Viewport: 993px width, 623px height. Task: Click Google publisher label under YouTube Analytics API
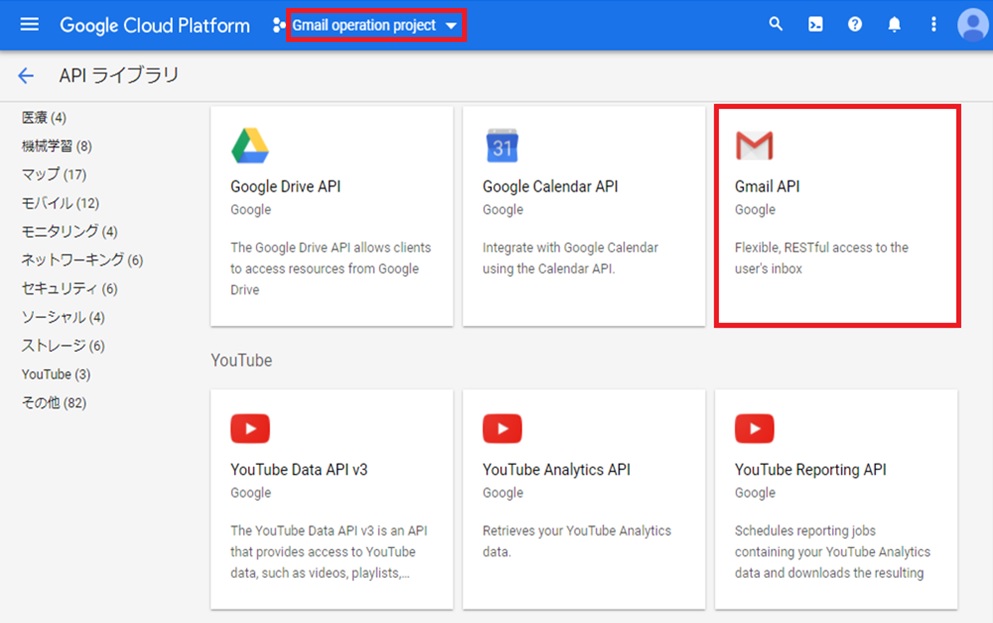click(x=503, y=493)
